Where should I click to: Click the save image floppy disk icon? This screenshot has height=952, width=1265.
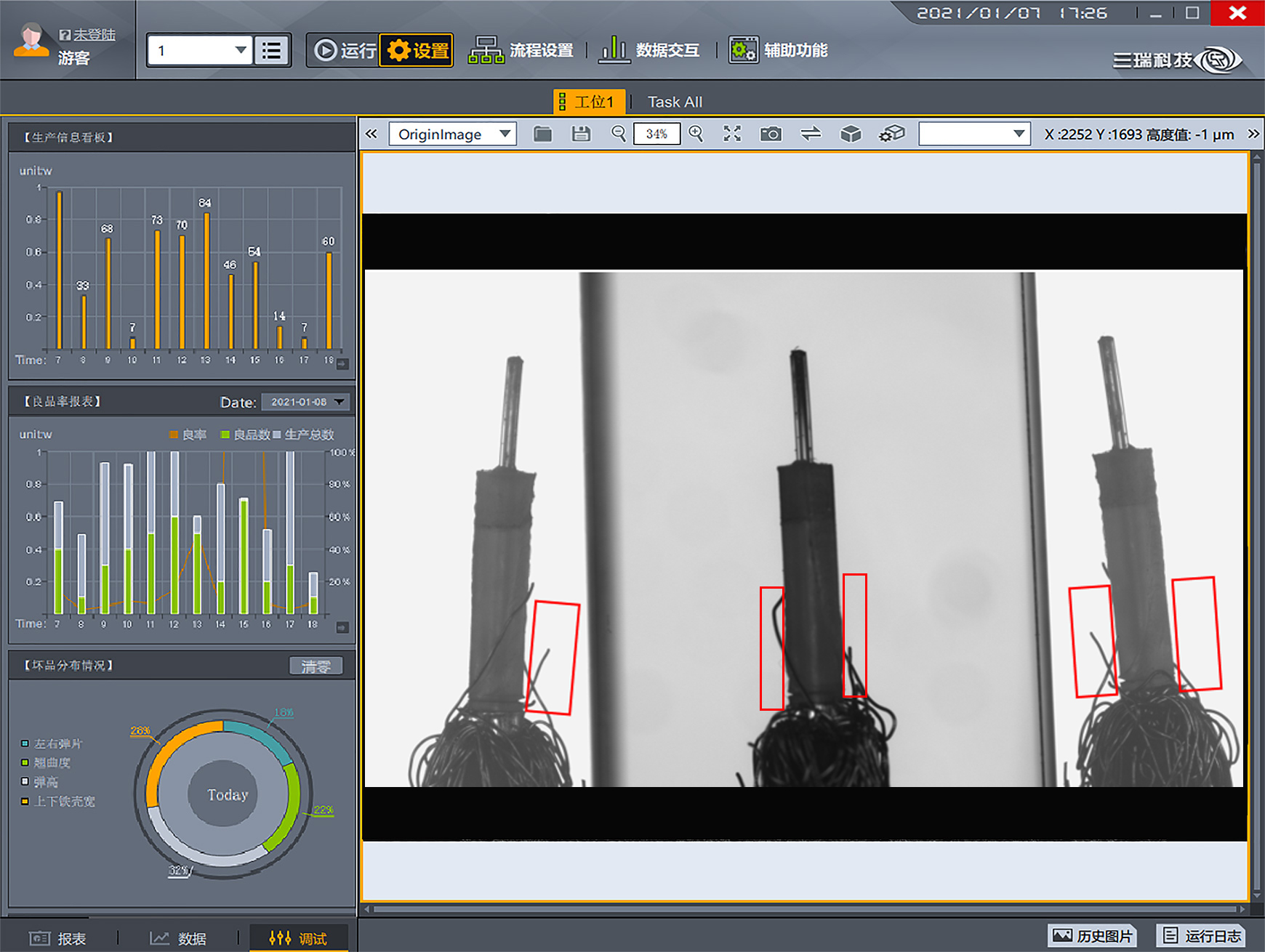(581, 134)
